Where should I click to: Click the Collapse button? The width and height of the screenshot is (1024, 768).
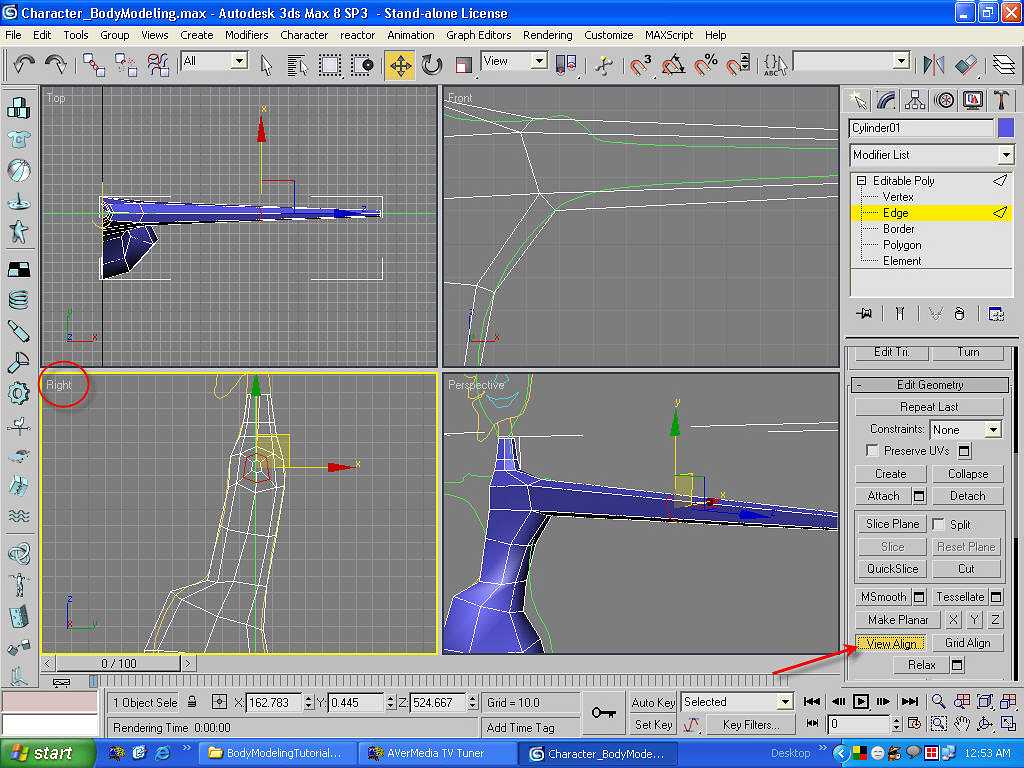pos(967,474)
